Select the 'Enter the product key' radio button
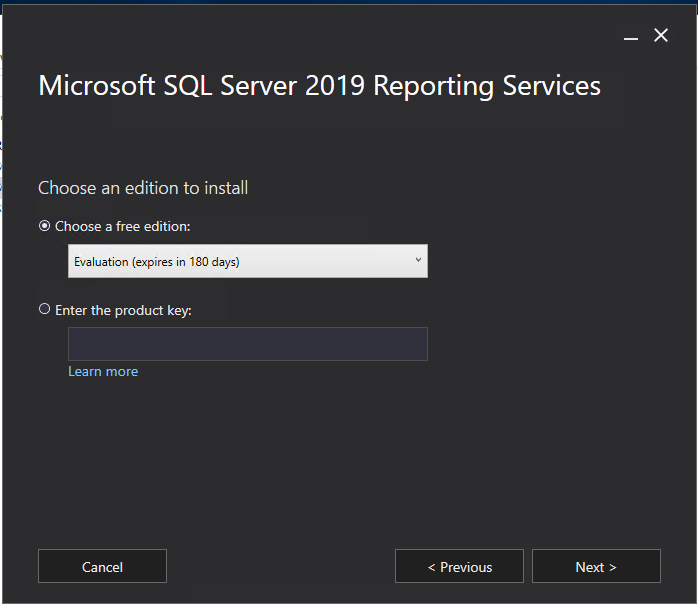 click(x=44, y=310)
